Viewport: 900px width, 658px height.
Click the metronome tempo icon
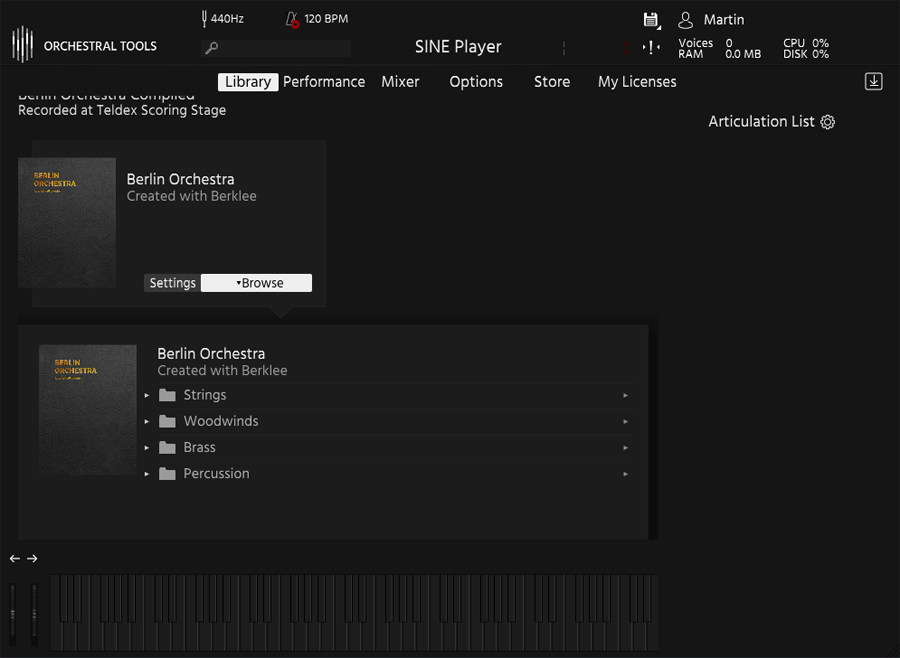pos(292,20)
